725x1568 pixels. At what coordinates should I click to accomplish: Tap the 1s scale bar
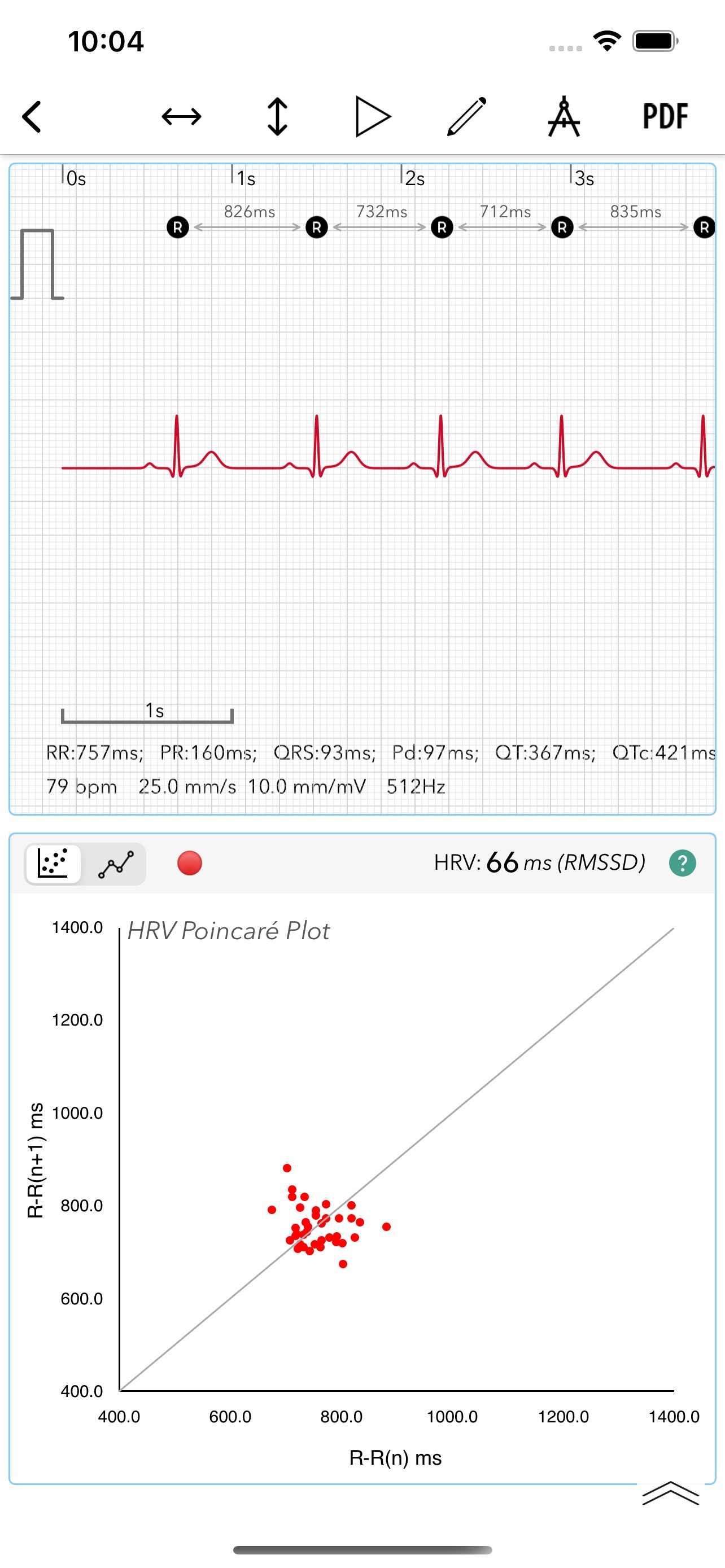pyautogui.click(x=147, y=713)
